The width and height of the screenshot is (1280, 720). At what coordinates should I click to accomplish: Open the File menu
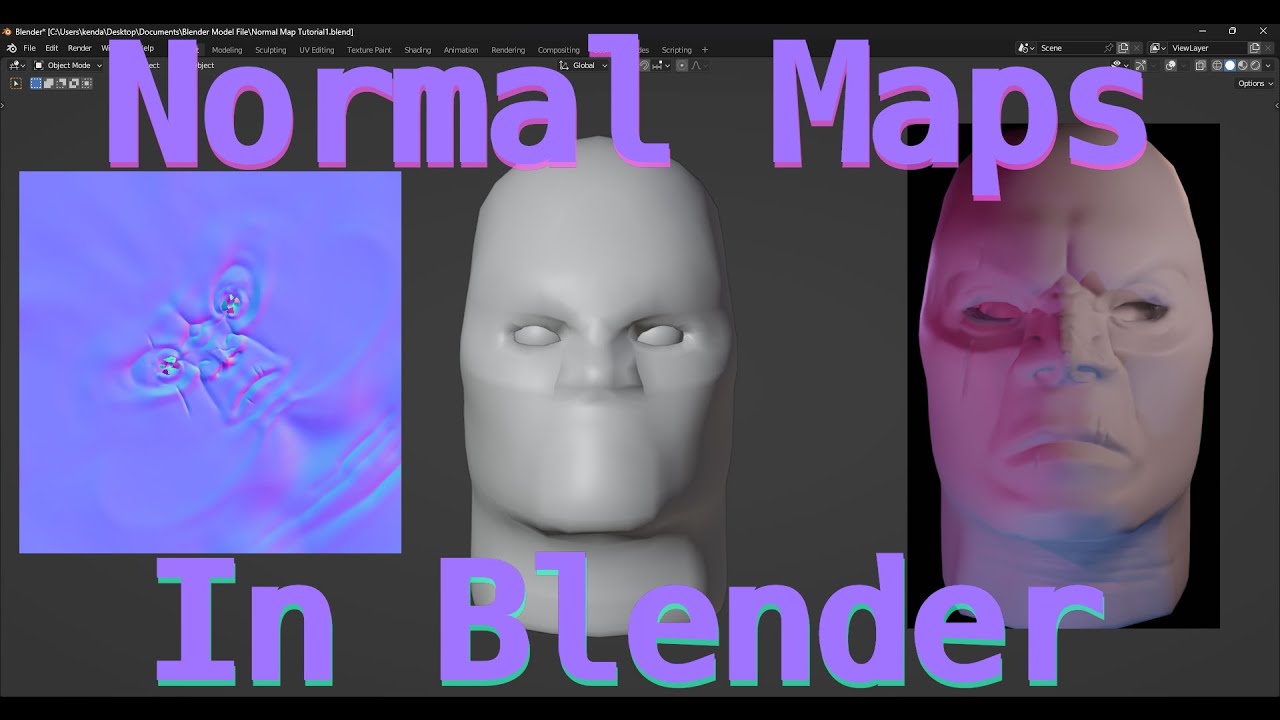(29, 48)
